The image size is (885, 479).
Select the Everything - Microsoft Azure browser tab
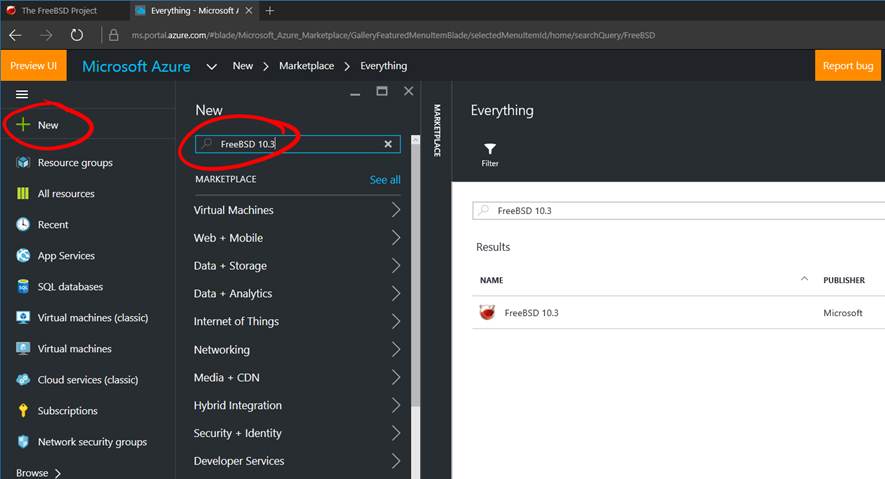195,11
